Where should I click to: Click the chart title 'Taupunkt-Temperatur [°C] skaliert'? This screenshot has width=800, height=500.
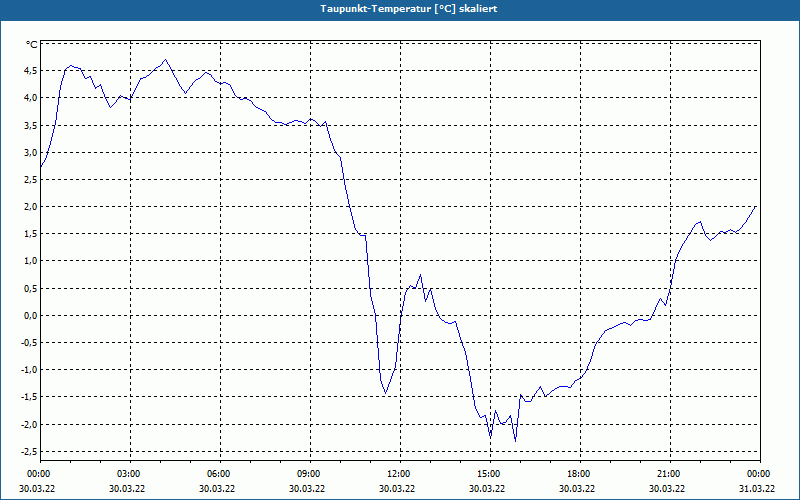409,9
